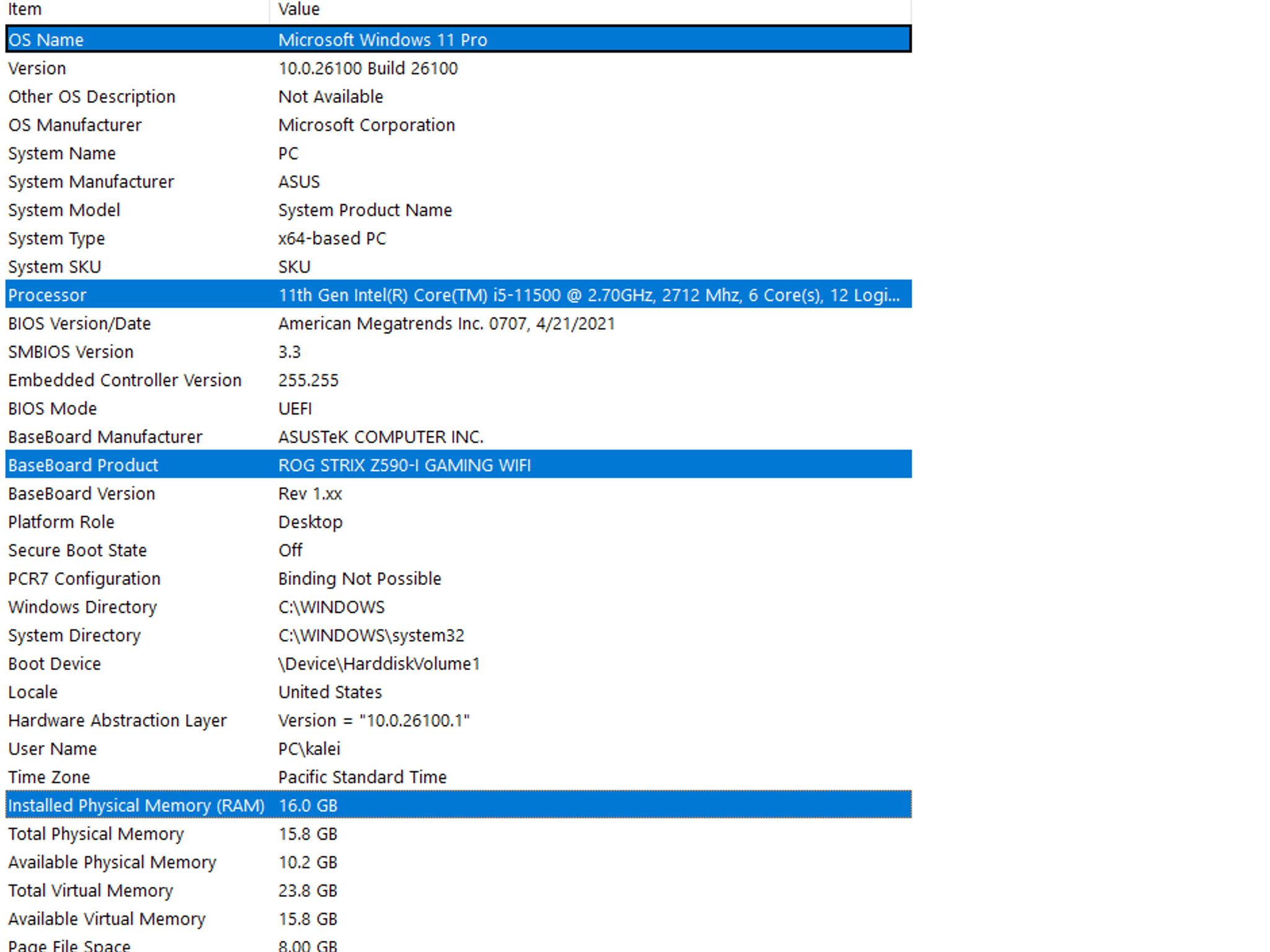
Task: Select the Secure Boot State row
Action: tap(248, 550)
